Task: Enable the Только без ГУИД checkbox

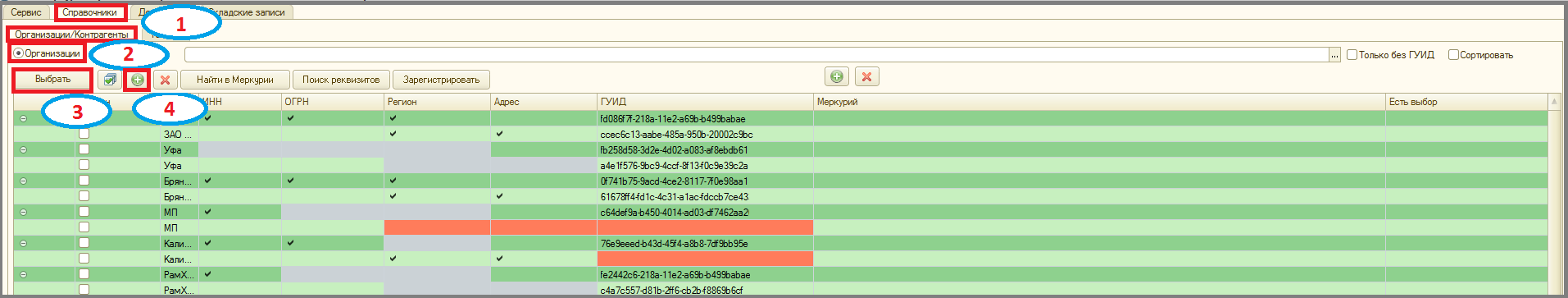Action: pyautogui.click(x=1352, y=55)
